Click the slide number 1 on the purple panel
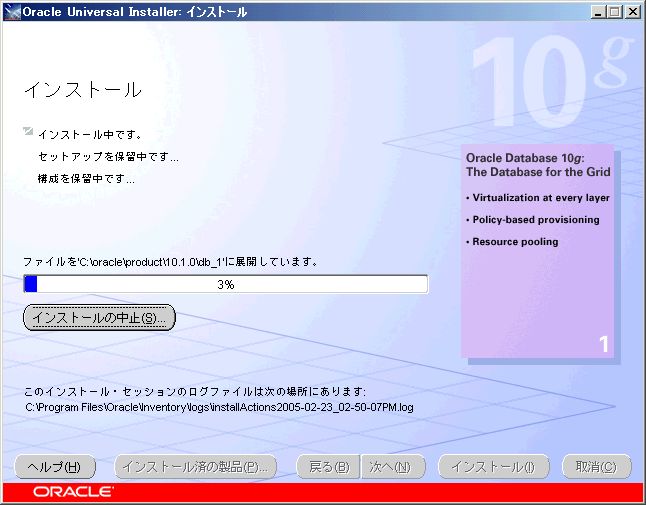The image size is (646, 505). click(x=604, y=344)
